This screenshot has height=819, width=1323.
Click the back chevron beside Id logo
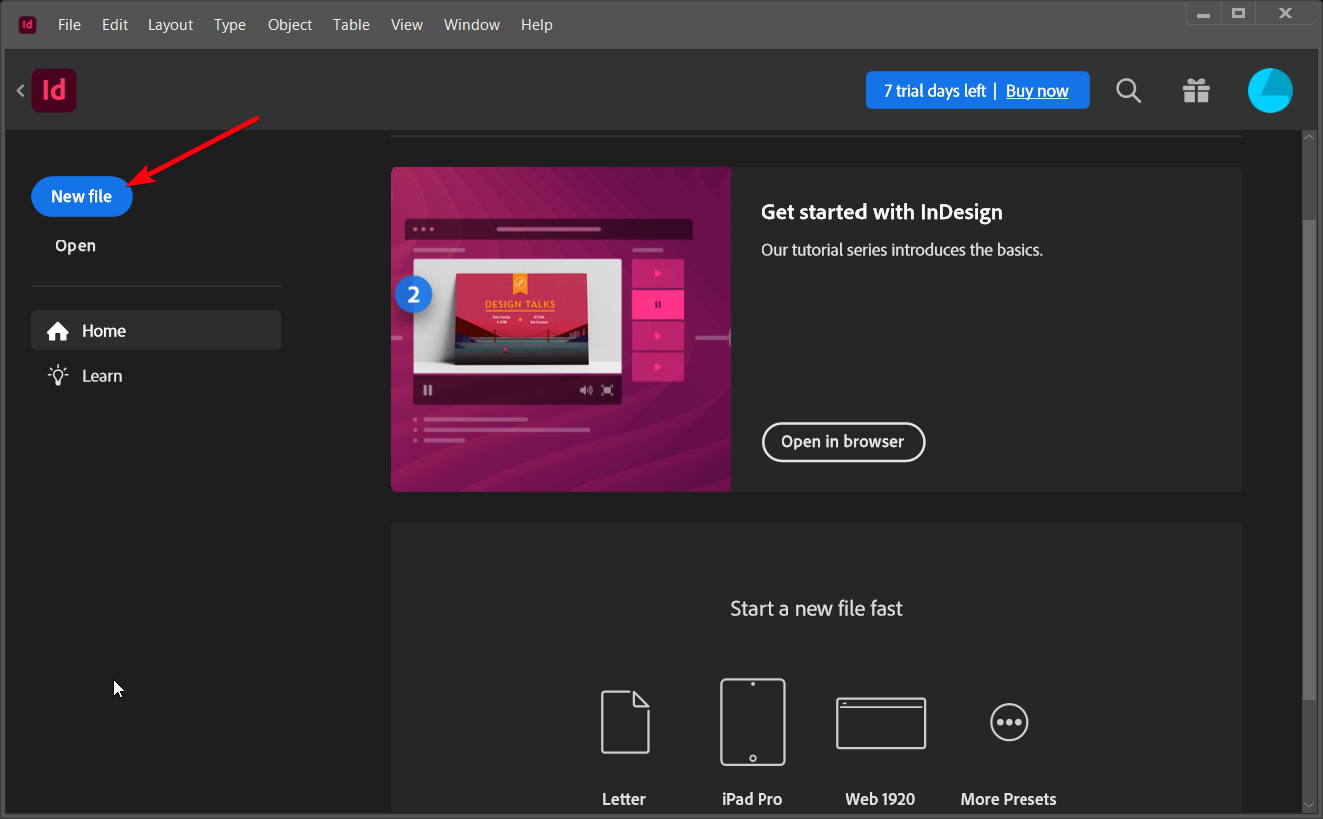click(x=20, y=91)
